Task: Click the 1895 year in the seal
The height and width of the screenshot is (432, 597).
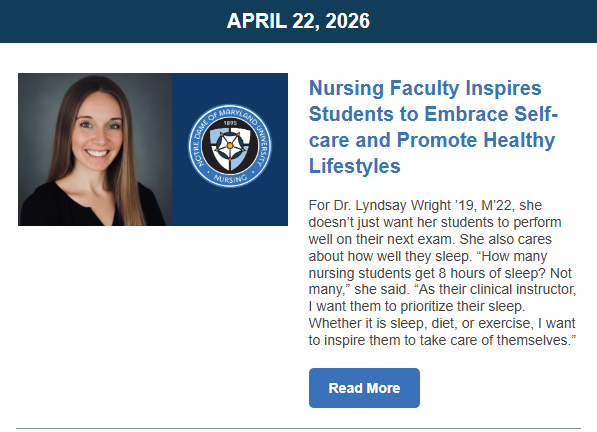Action: [230, 123]
